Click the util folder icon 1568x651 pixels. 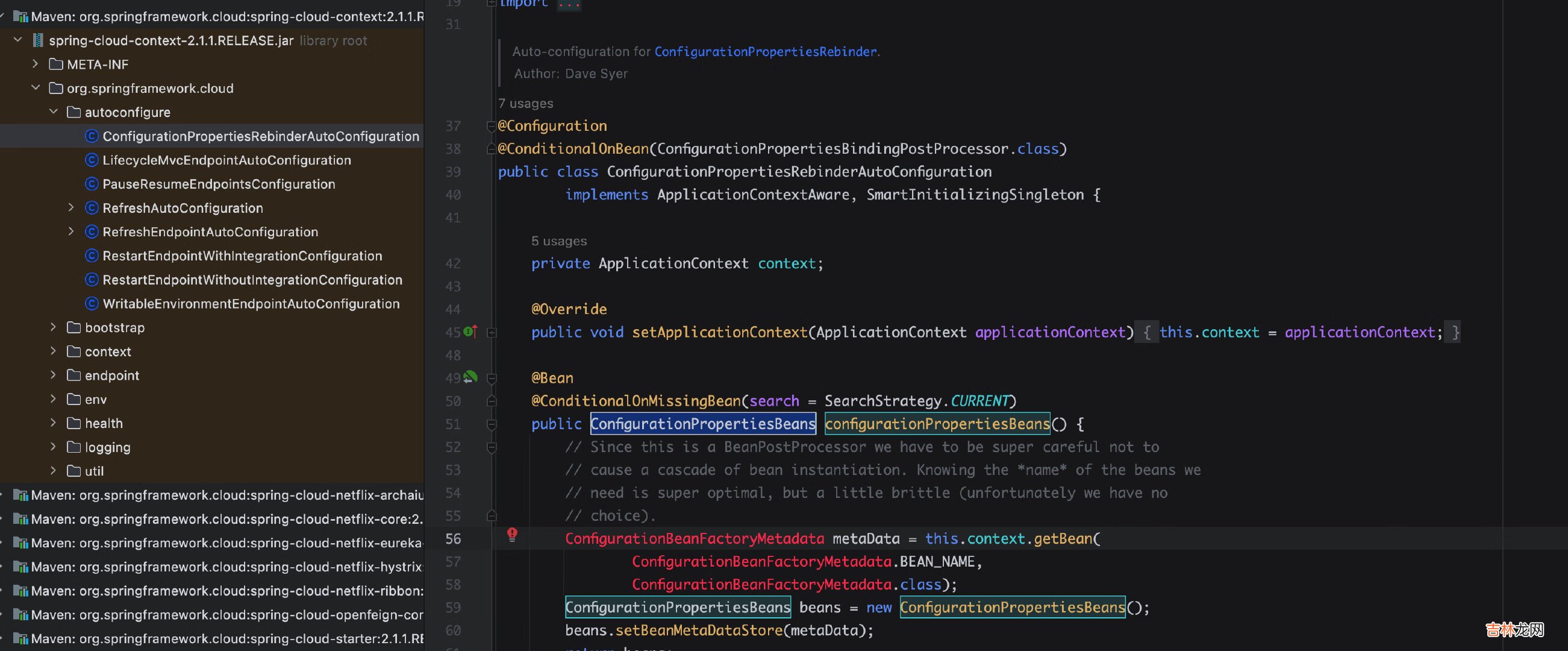73,471
